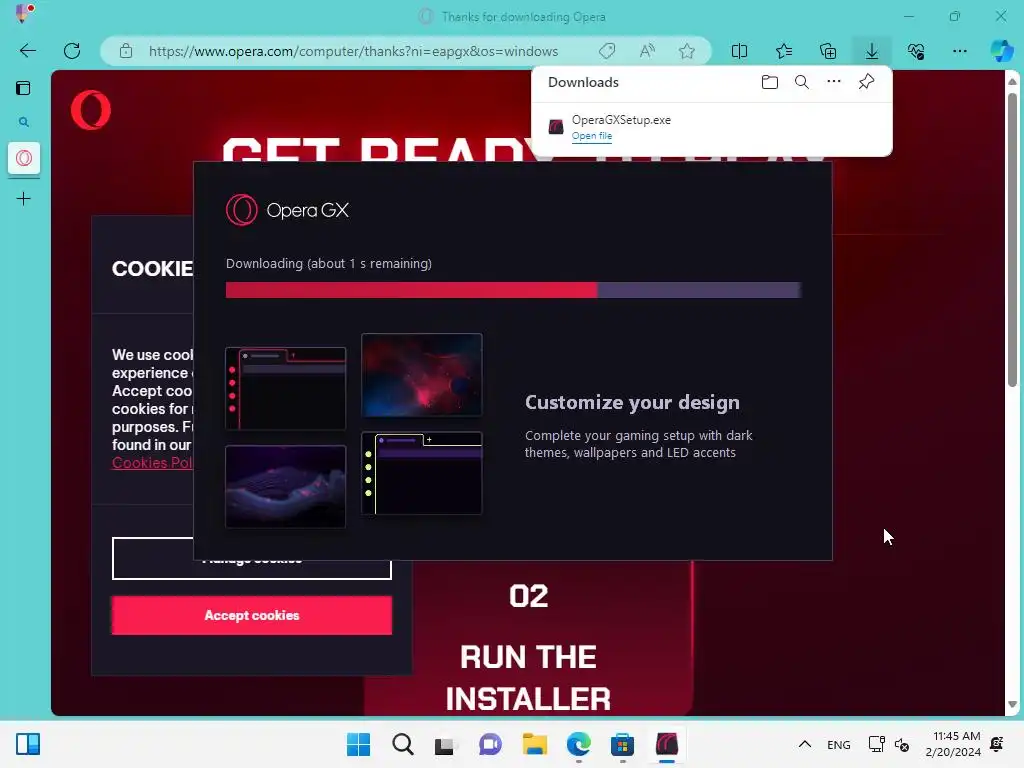Screen dimensions: 1024x768
Task: Click the scrollbar down arrow
Action: (1012, 705)
